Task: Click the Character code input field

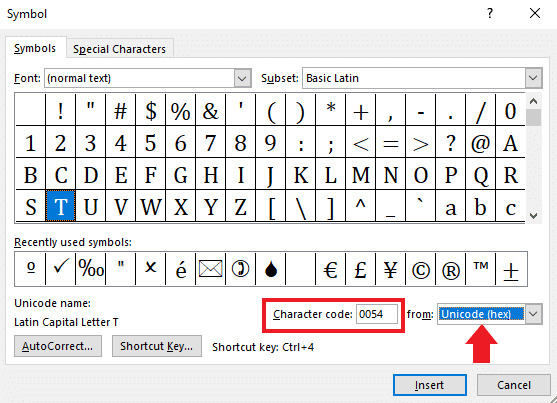Action: coord(377,314)
